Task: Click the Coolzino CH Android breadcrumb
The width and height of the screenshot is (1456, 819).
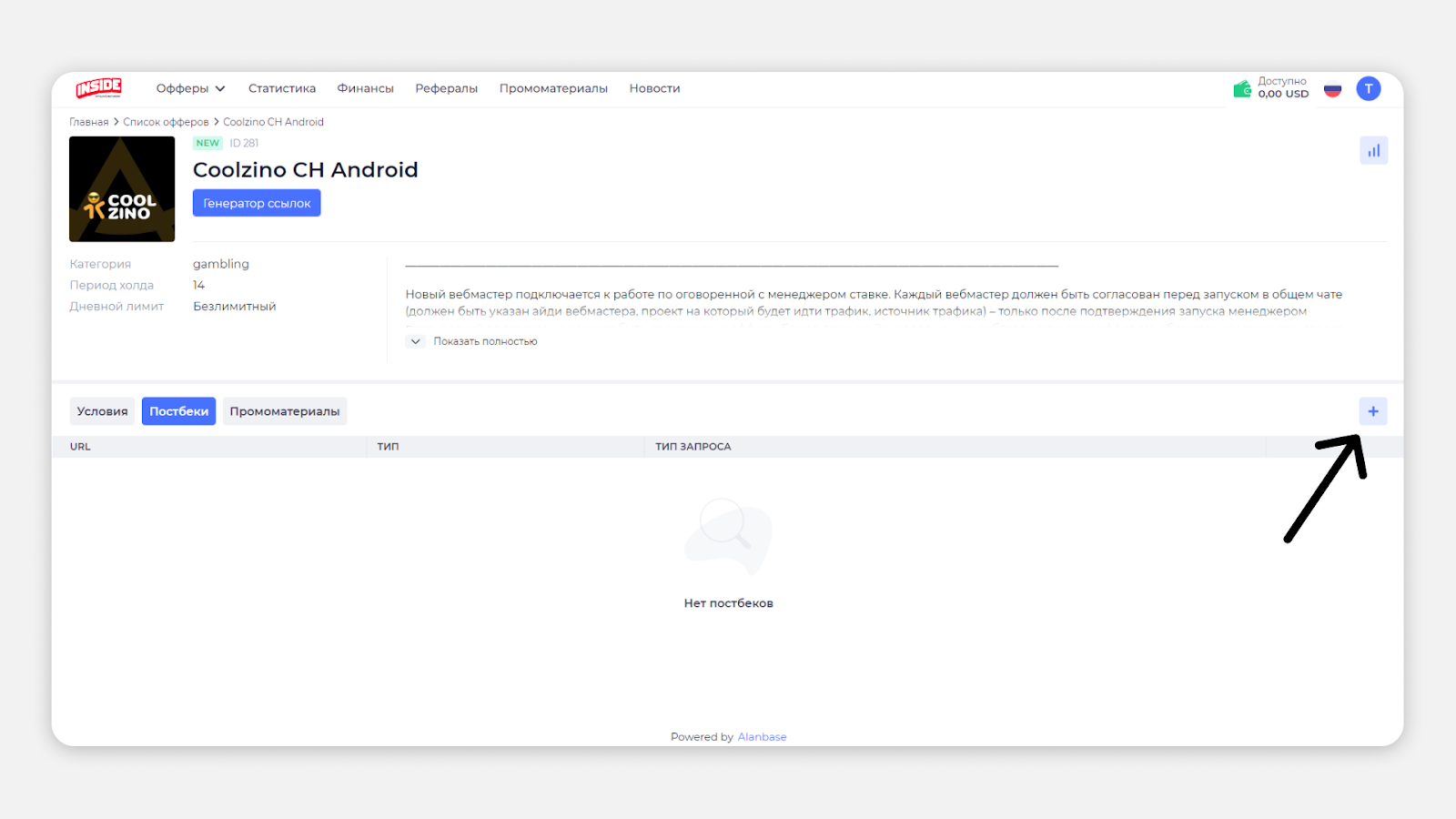Action: [274, 122]
